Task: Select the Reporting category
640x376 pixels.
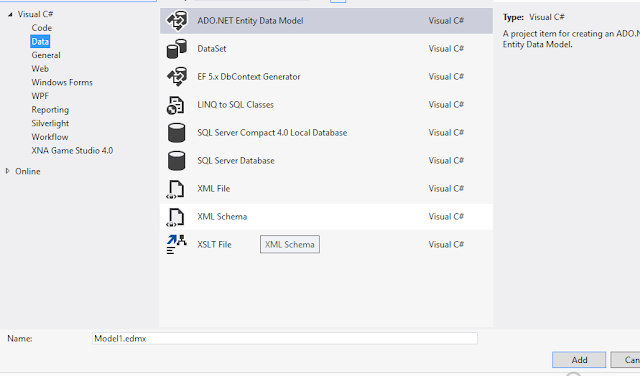Action: pyautogui.click(x=50, y=110)
